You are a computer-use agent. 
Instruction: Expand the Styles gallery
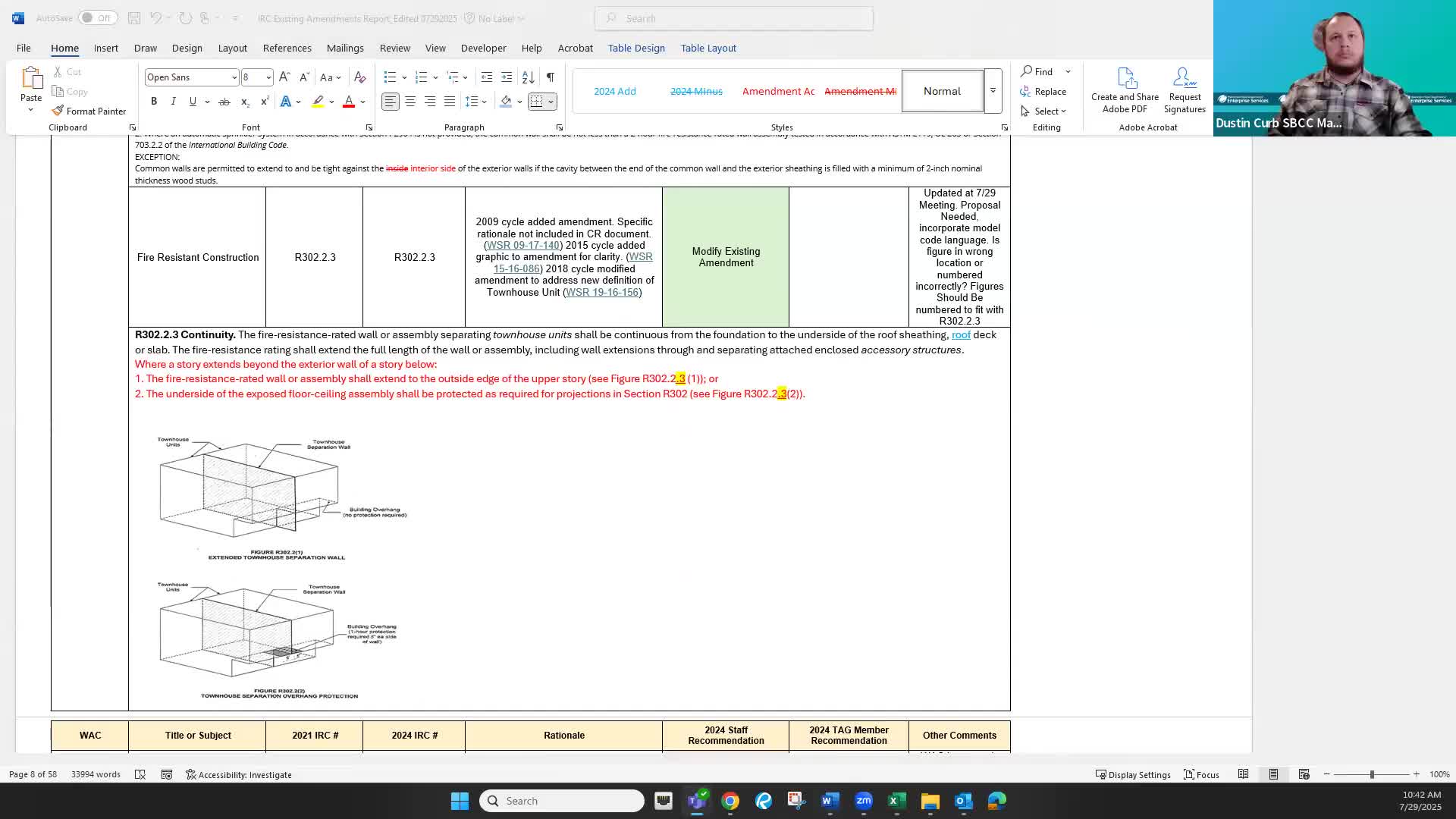coord(993,91)
